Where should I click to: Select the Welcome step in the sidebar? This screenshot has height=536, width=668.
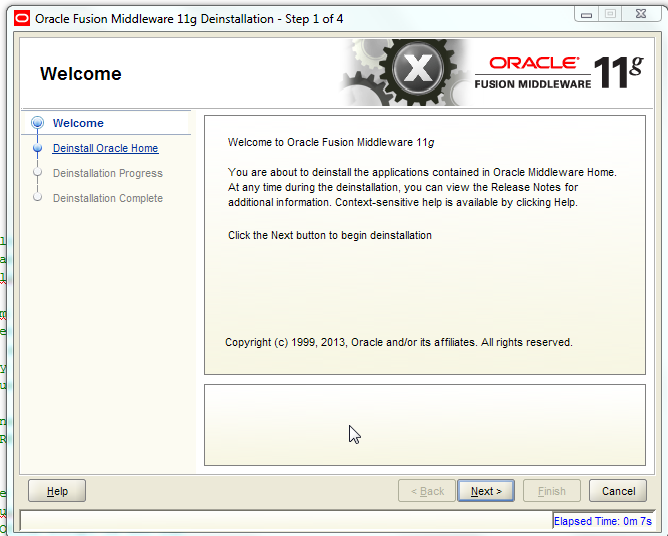tap(78, 123)
